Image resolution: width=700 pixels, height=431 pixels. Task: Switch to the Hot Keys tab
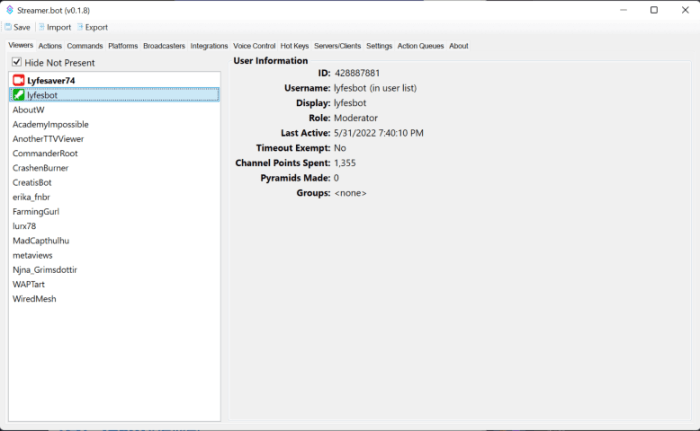click(x=294, y=46)
